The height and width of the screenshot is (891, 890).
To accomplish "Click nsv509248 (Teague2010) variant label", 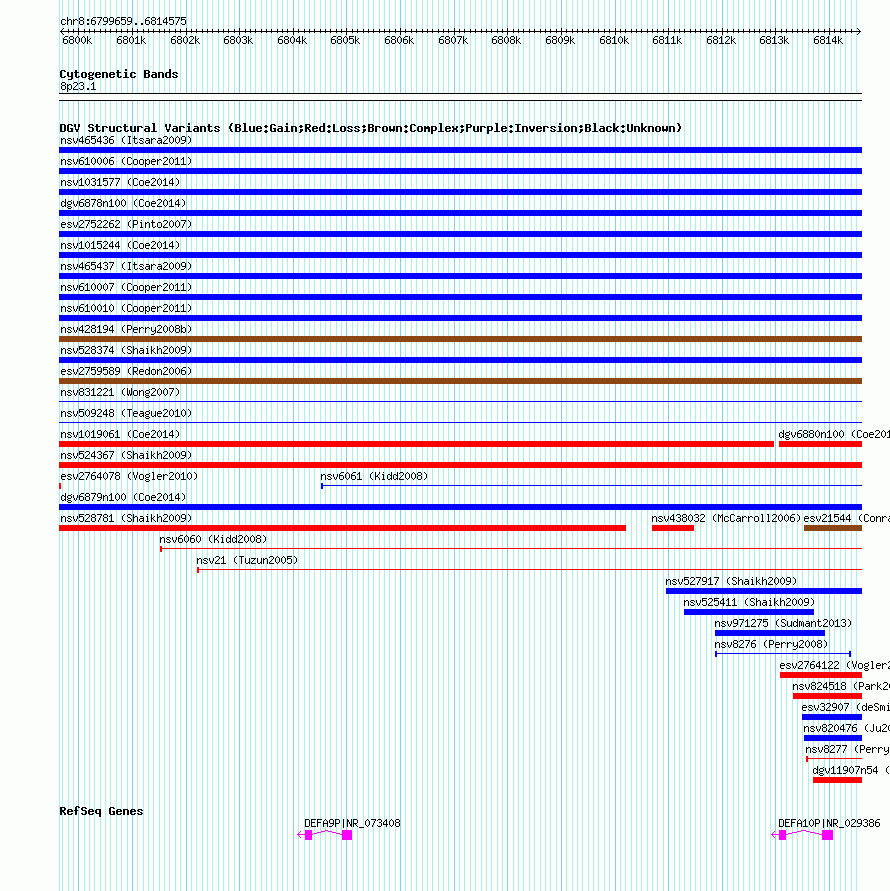I will tap(126, 414).
